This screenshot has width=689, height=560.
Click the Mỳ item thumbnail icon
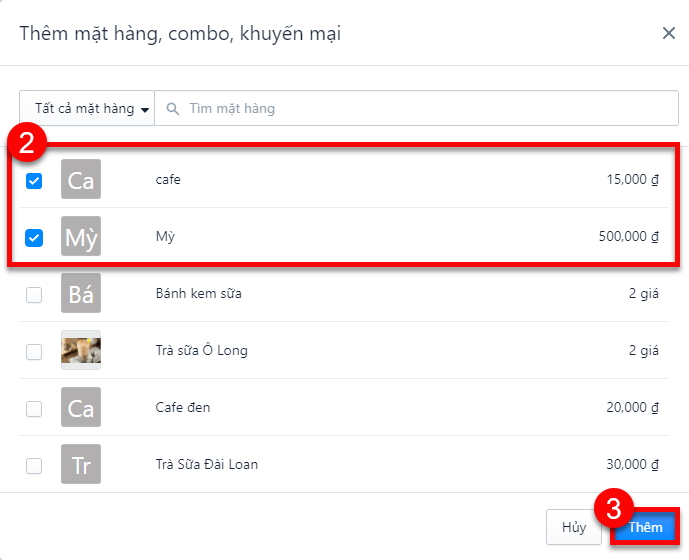pos(81,236)
